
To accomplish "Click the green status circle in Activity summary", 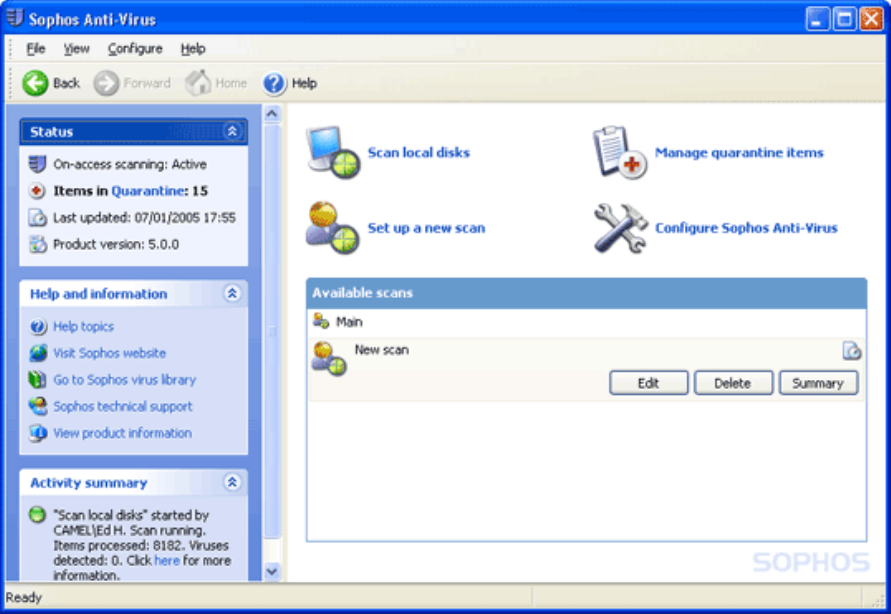I will pos(37,515).
